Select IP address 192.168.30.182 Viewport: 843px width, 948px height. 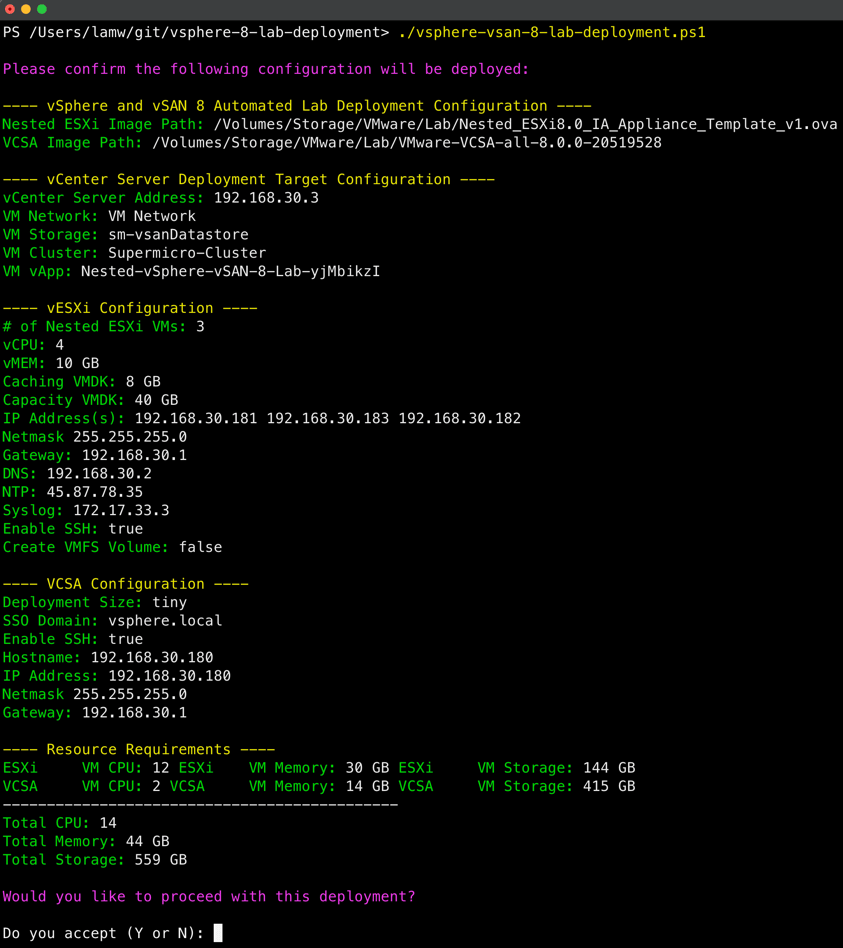pyautogui.click(x=460, y=418)
